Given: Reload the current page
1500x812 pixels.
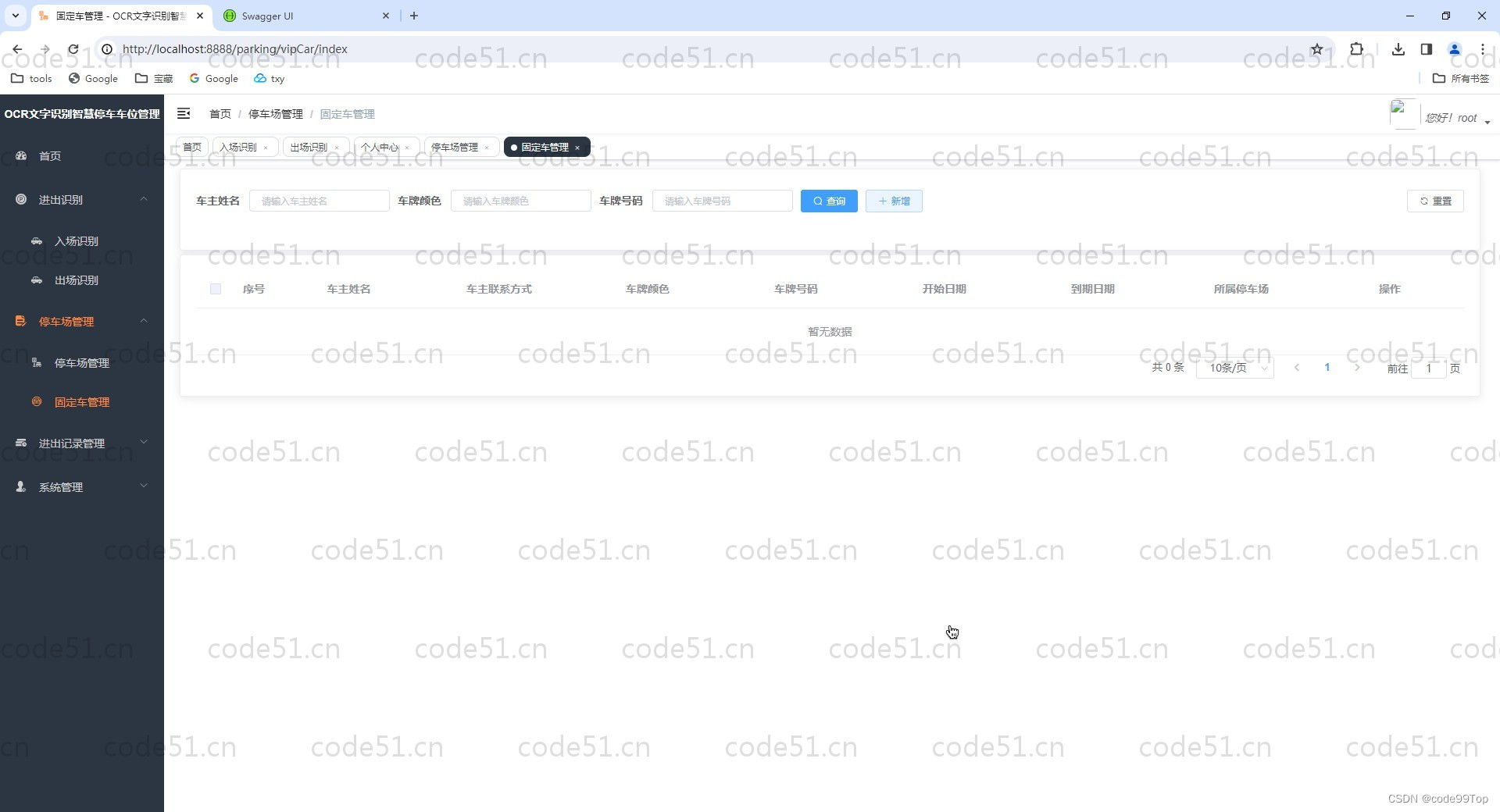Looking at the screenshot, I should [73, 49].
